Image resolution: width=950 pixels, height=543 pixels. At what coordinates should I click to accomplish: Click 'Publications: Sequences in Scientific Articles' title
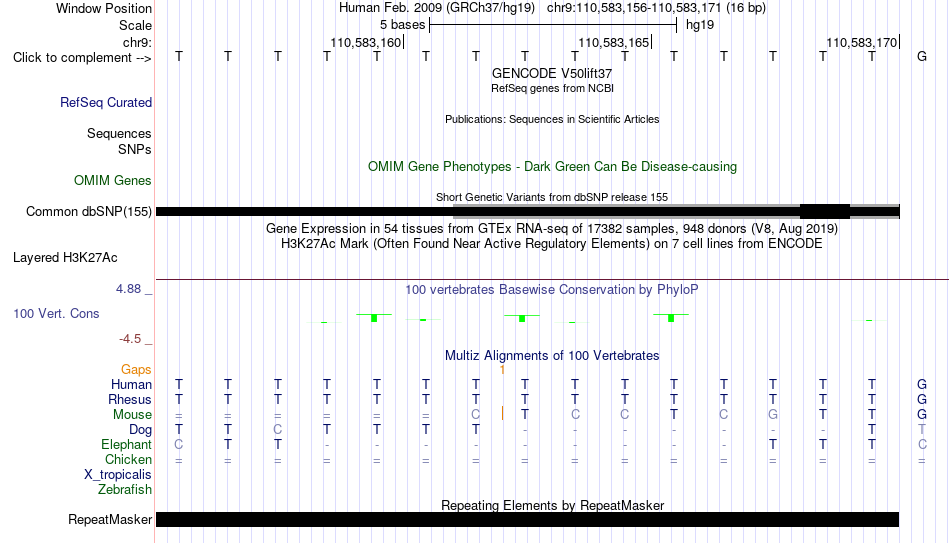[x=552, y=119]
